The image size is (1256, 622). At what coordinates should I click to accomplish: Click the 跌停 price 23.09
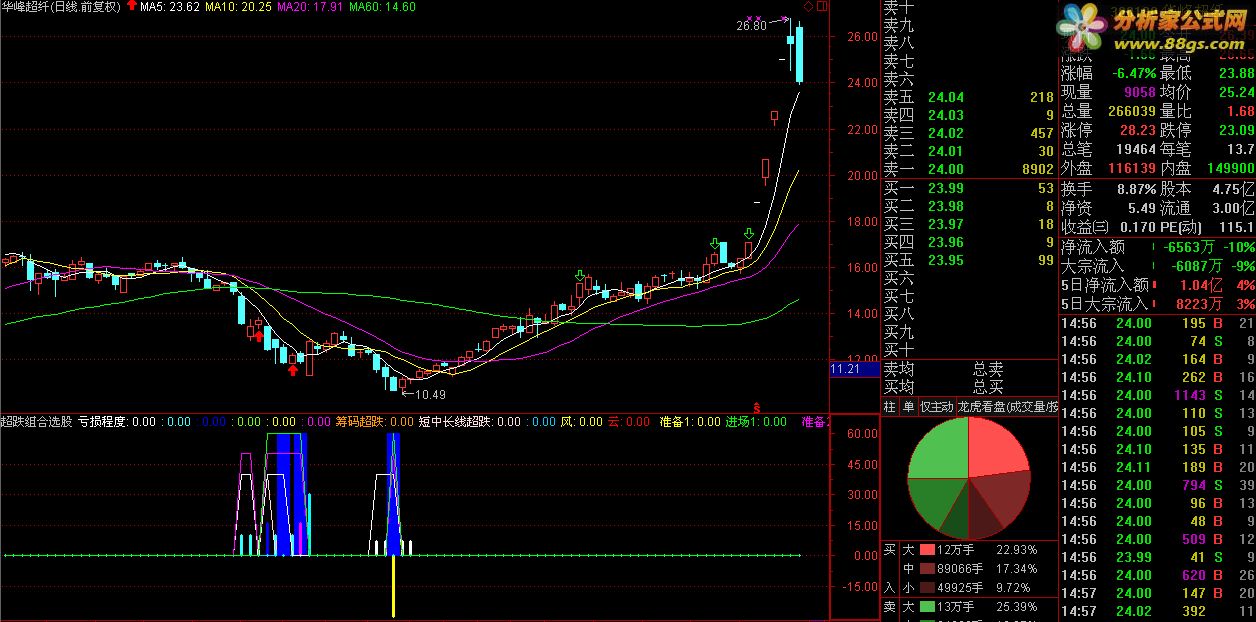1236,130
